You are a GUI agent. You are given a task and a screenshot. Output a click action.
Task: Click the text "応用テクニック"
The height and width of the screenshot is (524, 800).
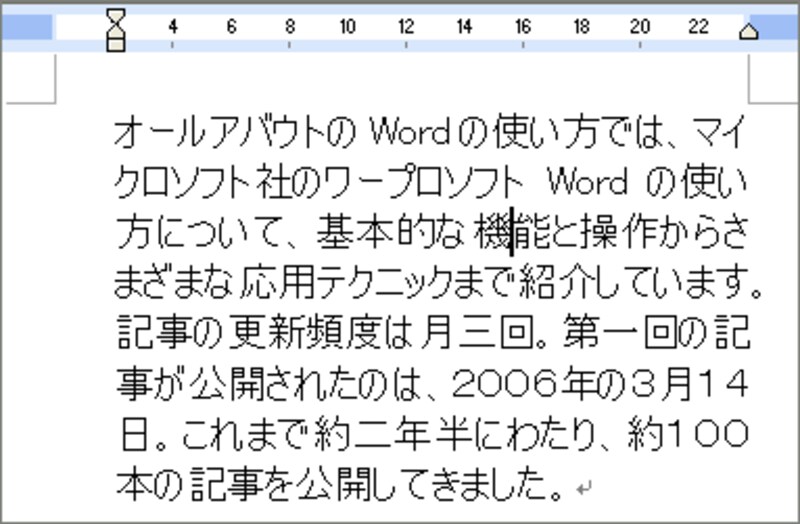[346, 282]
